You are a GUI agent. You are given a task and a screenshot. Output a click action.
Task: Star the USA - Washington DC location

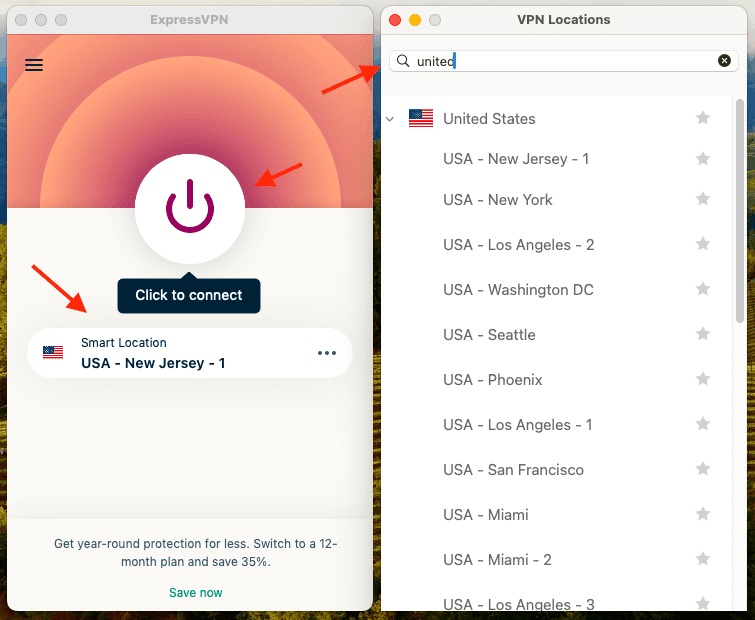pos(703,289)
